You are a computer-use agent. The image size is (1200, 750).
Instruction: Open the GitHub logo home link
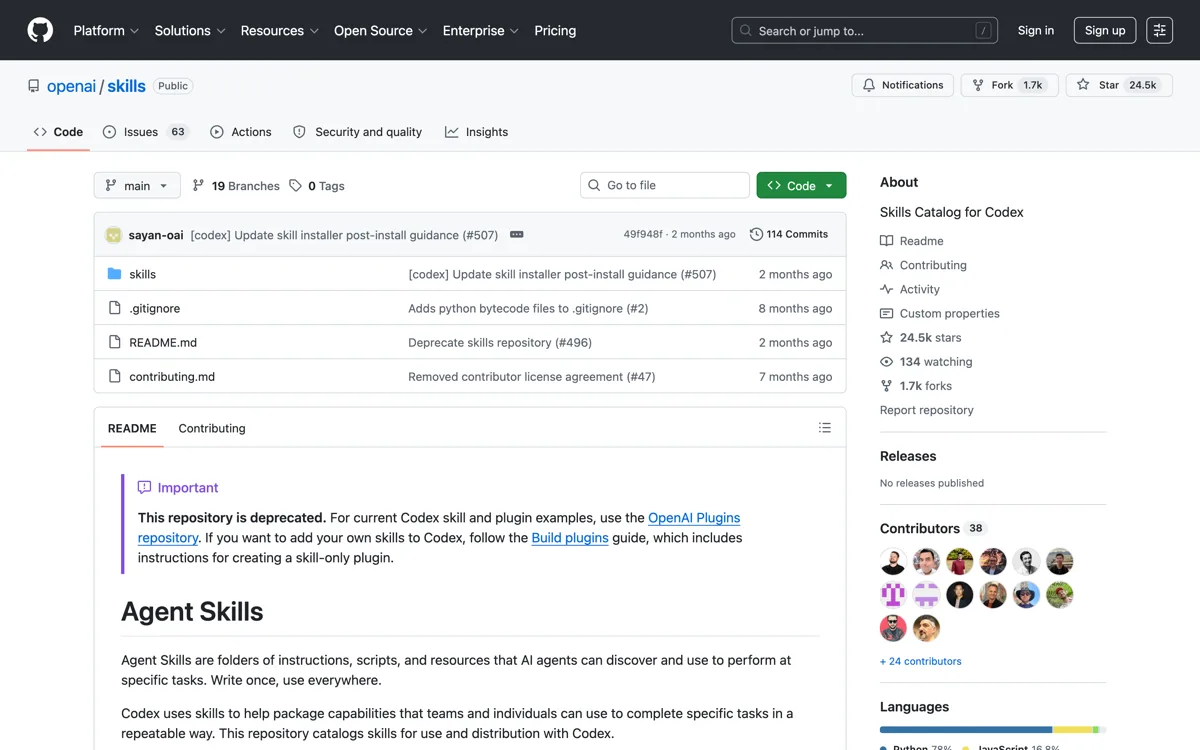pyautogui.click(x=40, y=30)
